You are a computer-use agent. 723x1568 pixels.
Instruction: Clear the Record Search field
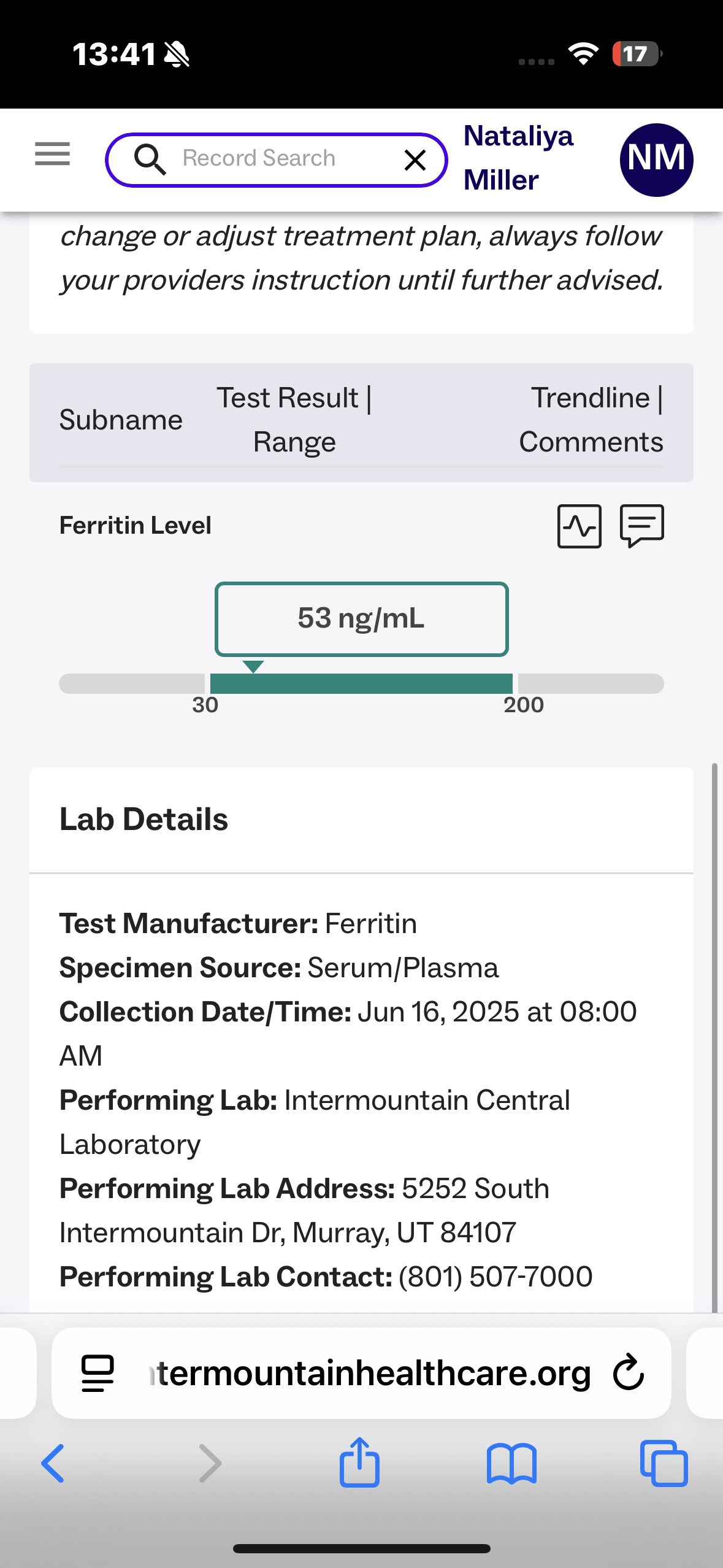point(415,160)
